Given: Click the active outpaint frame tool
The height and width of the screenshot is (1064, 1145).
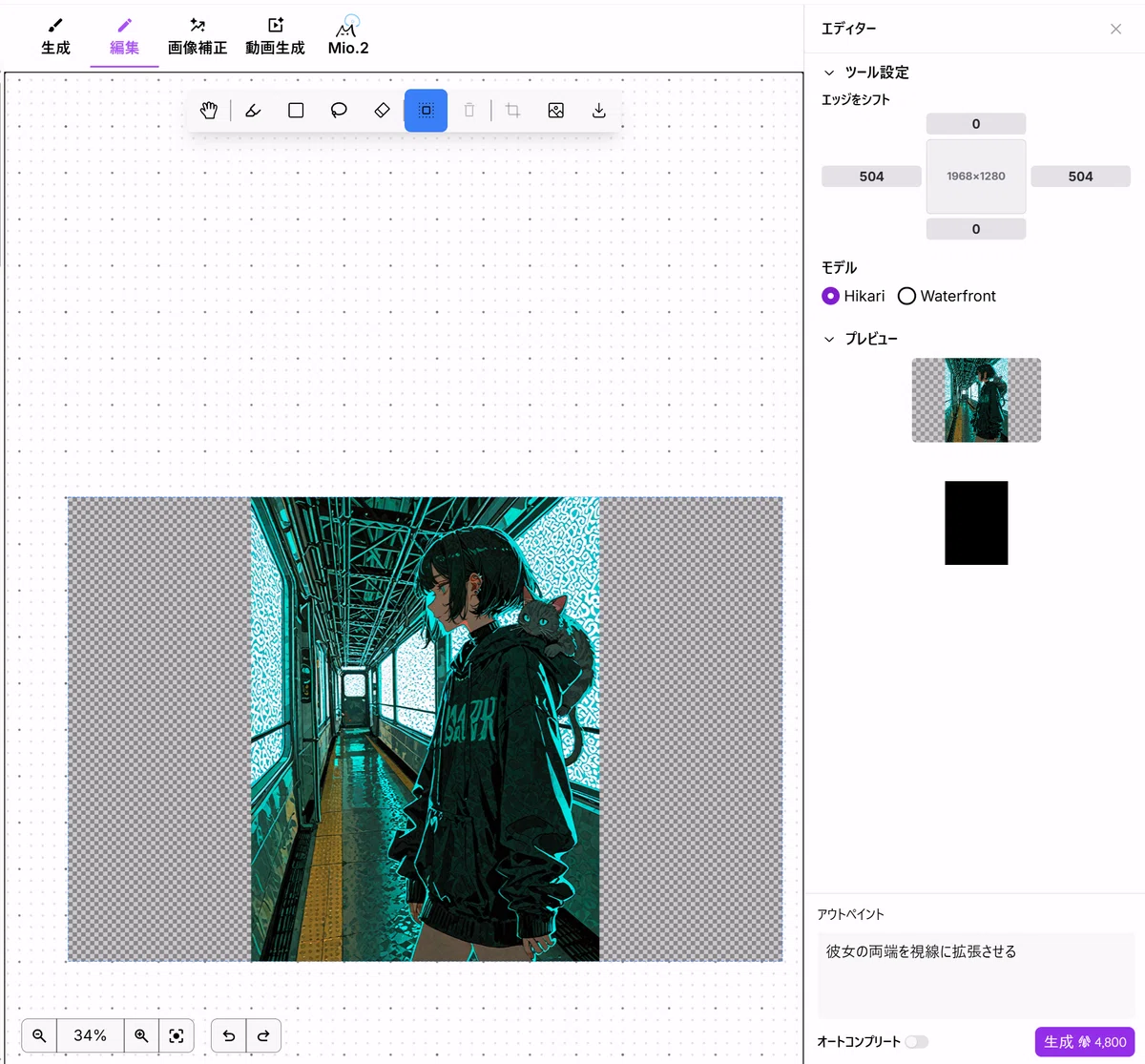Looking at the screenshot, I should click(426, 111).
